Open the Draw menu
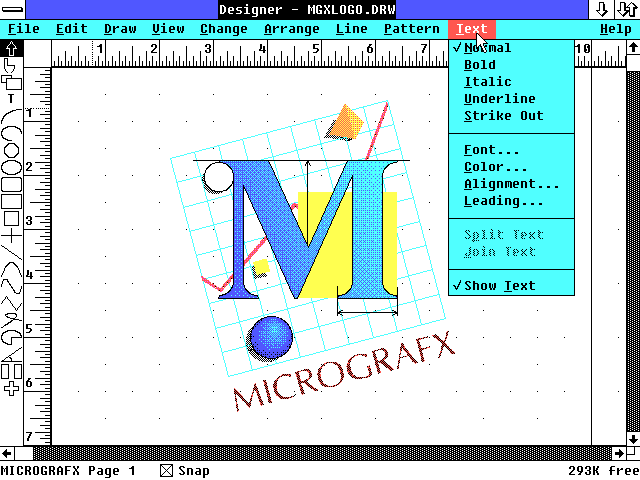Viewport: 640px width, 480px height. click(120, 29)
